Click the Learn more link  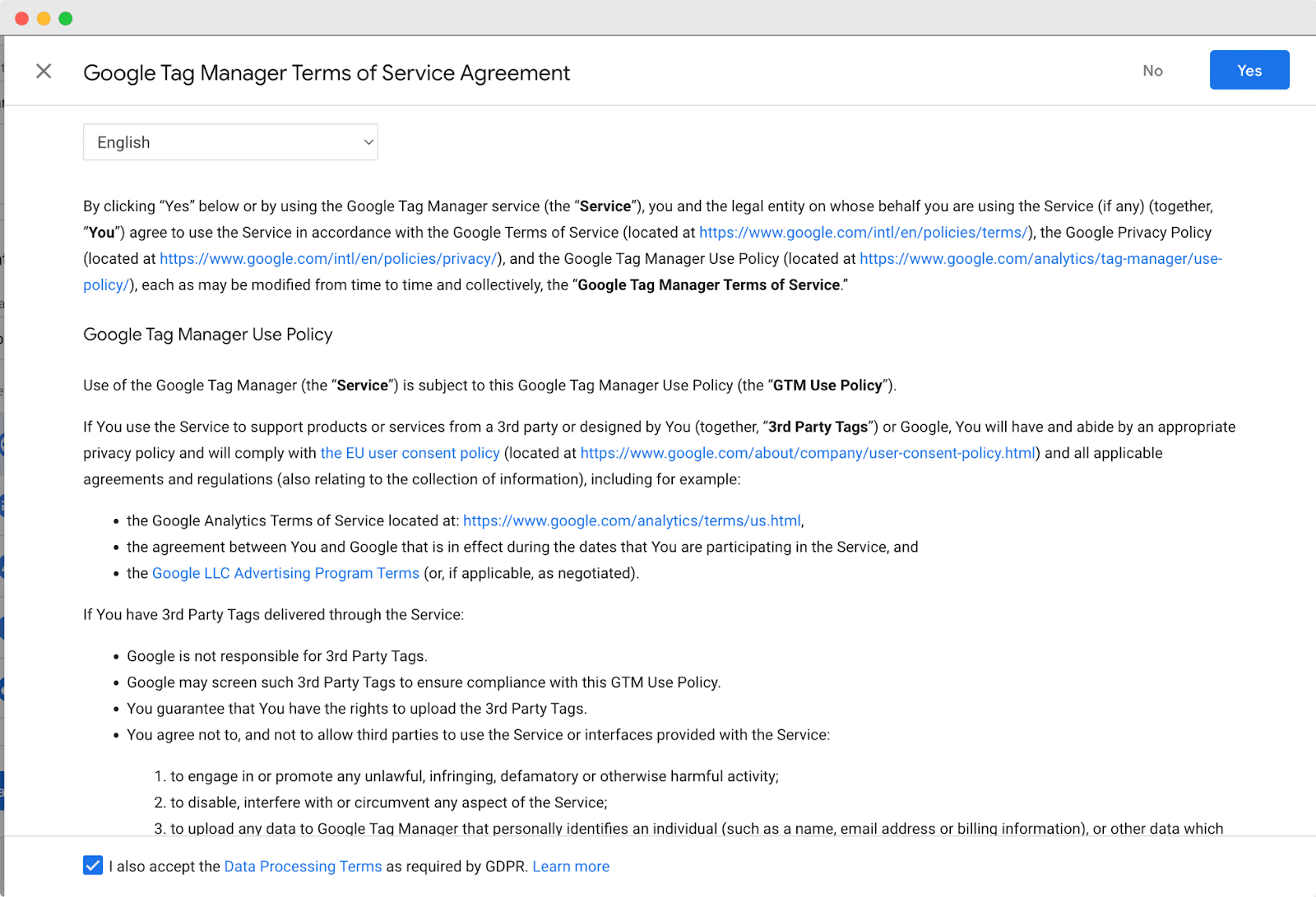coord(571,867)
